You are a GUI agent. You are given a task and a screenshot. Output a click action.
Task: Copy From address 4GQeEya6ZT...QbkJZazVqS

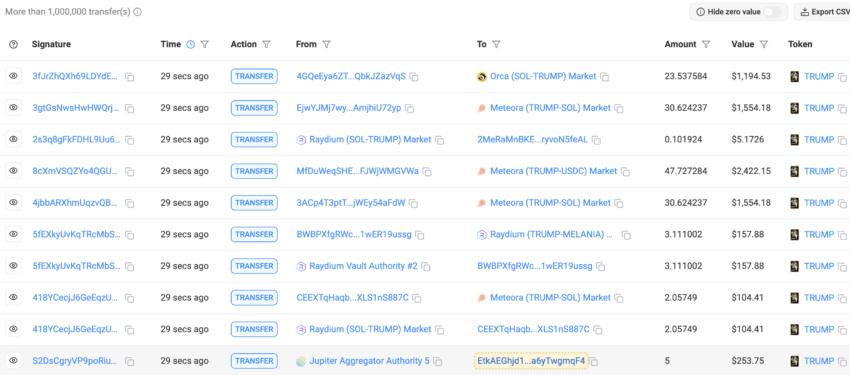tap(414, 77)
